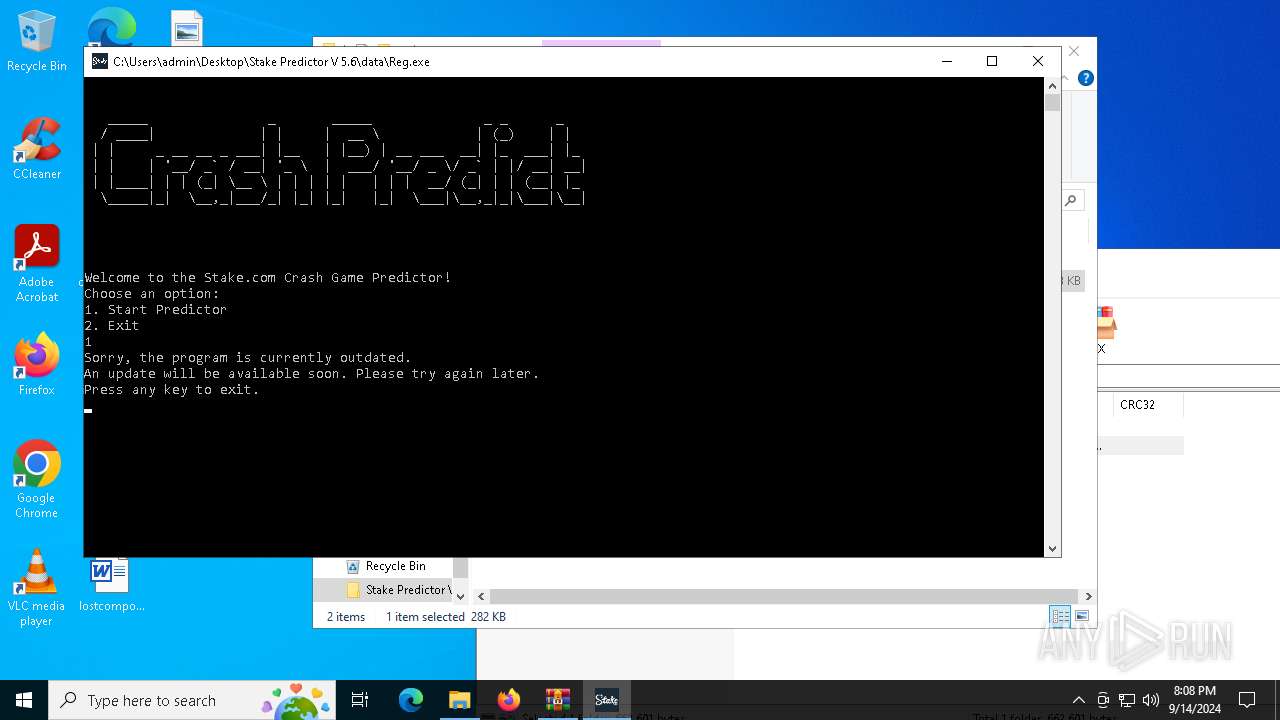1280x720 pixels.
Task: Open the clock showing 8:08 PM
Action: (1195, 700)
